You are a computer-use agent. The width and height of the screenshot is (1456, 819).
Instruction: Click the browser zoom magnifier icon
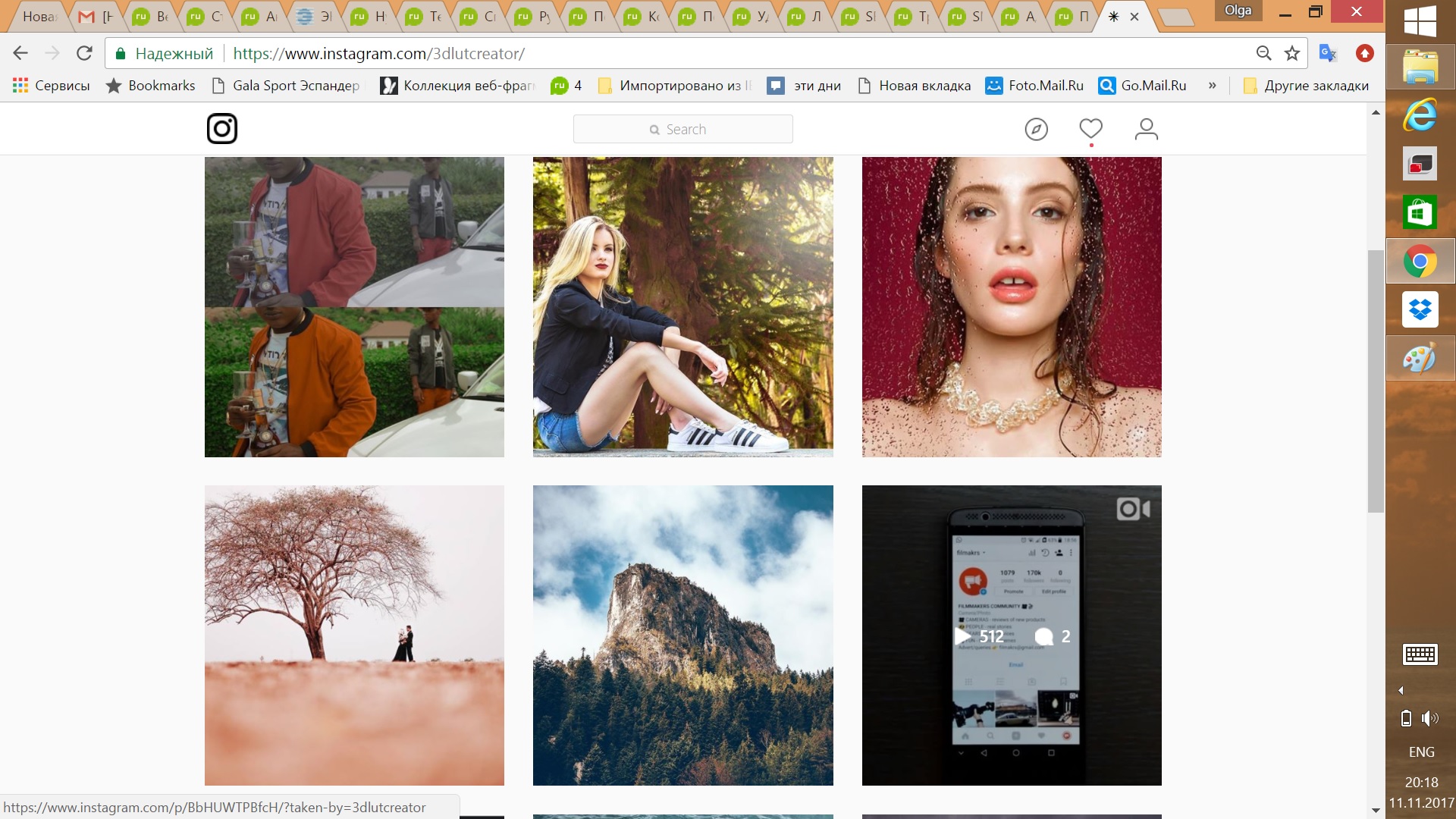pyautogui.click(x=1263, y=53)
